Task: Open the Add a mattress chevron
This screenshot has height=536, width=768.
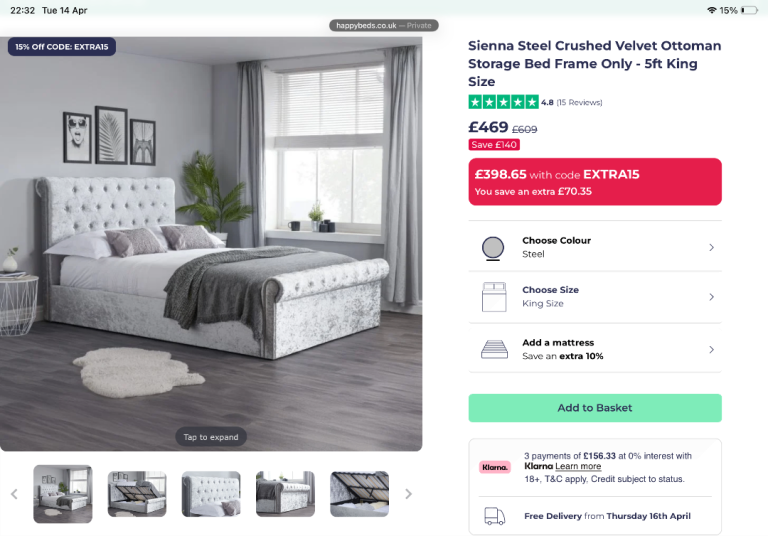Action: coord(712,349)
